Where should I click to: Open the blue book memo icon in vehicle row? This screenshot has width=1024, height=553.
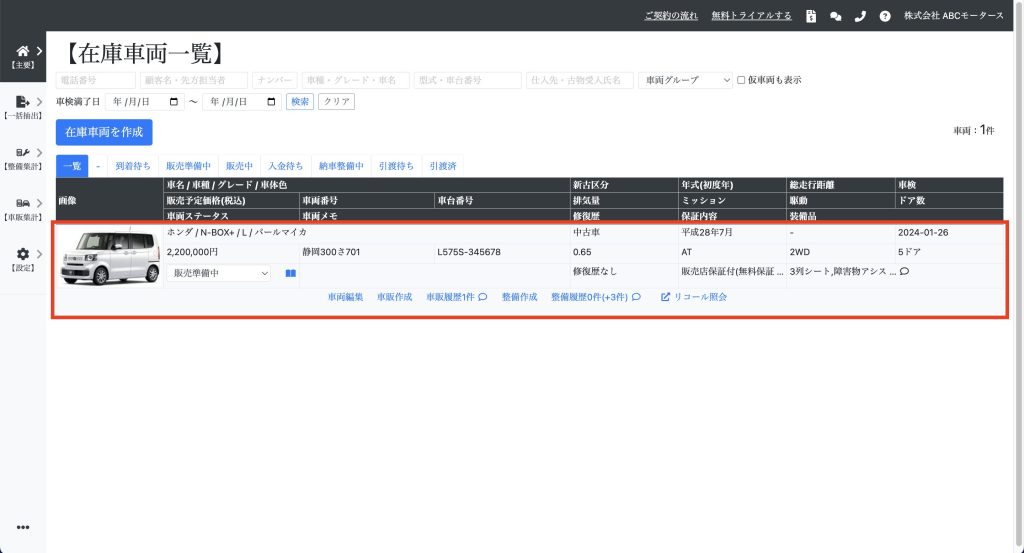coord(291,273)
